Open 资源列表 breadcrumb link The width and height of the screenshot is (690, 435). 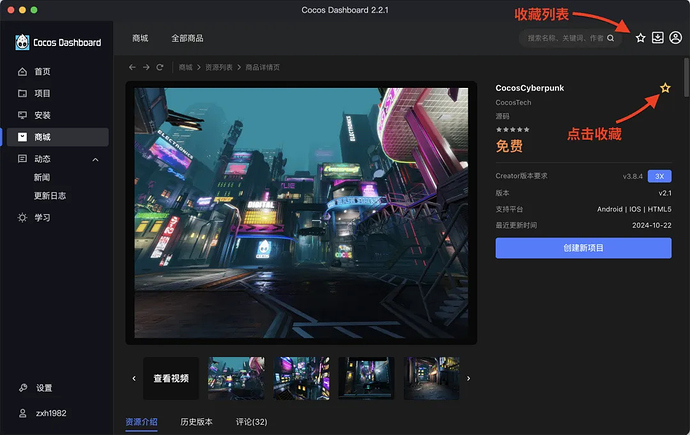pos(219,67)
